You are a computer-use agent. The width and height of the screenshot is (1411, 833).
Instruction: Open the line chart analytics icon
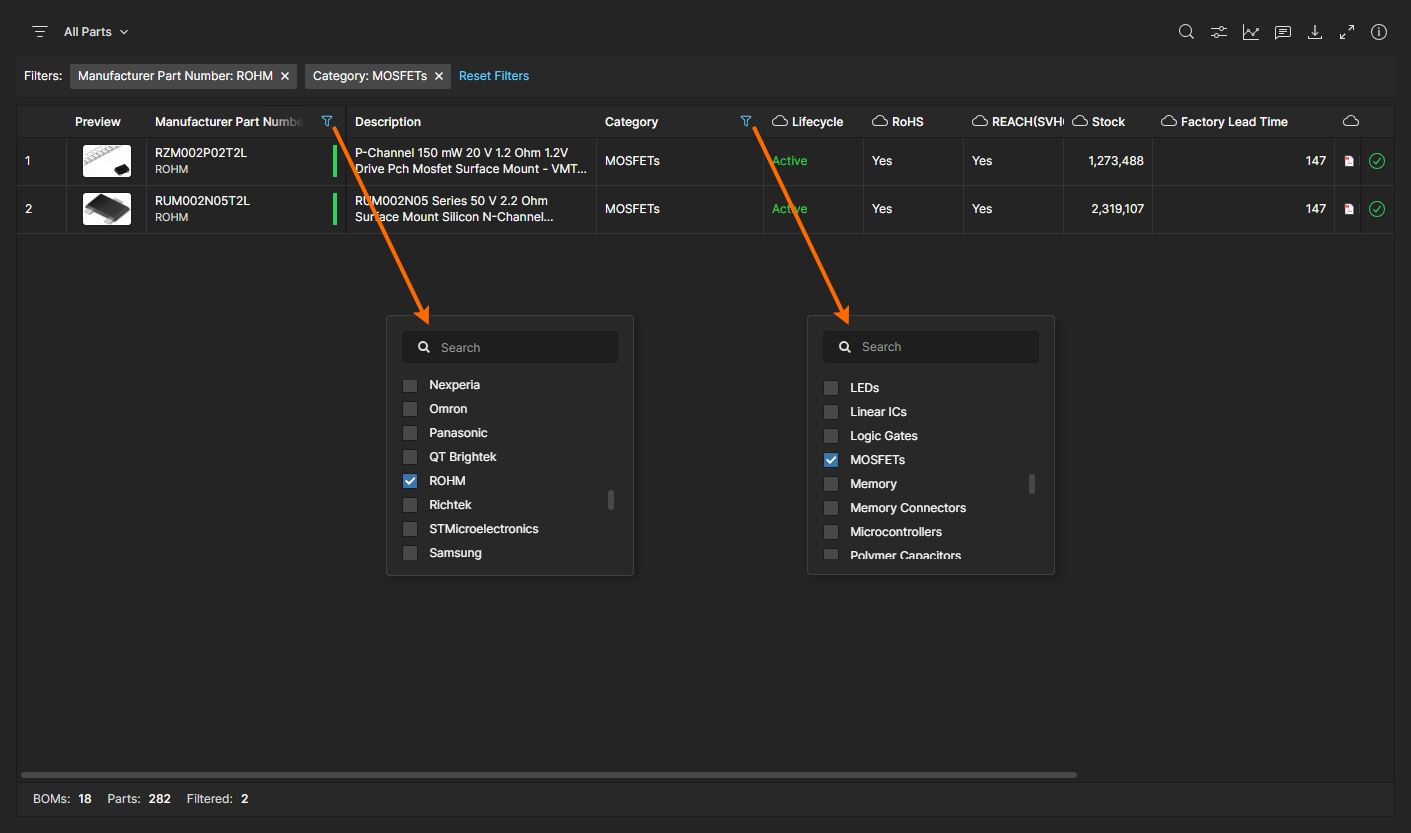1250,32
